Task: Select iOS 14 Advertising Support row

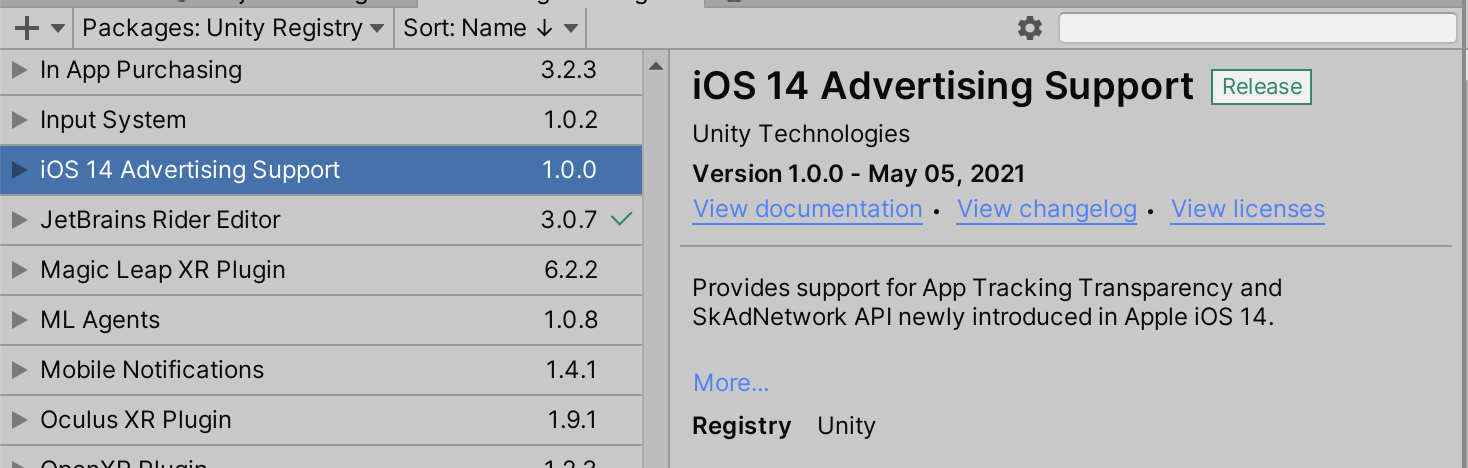Action: [x=320, y=170]
